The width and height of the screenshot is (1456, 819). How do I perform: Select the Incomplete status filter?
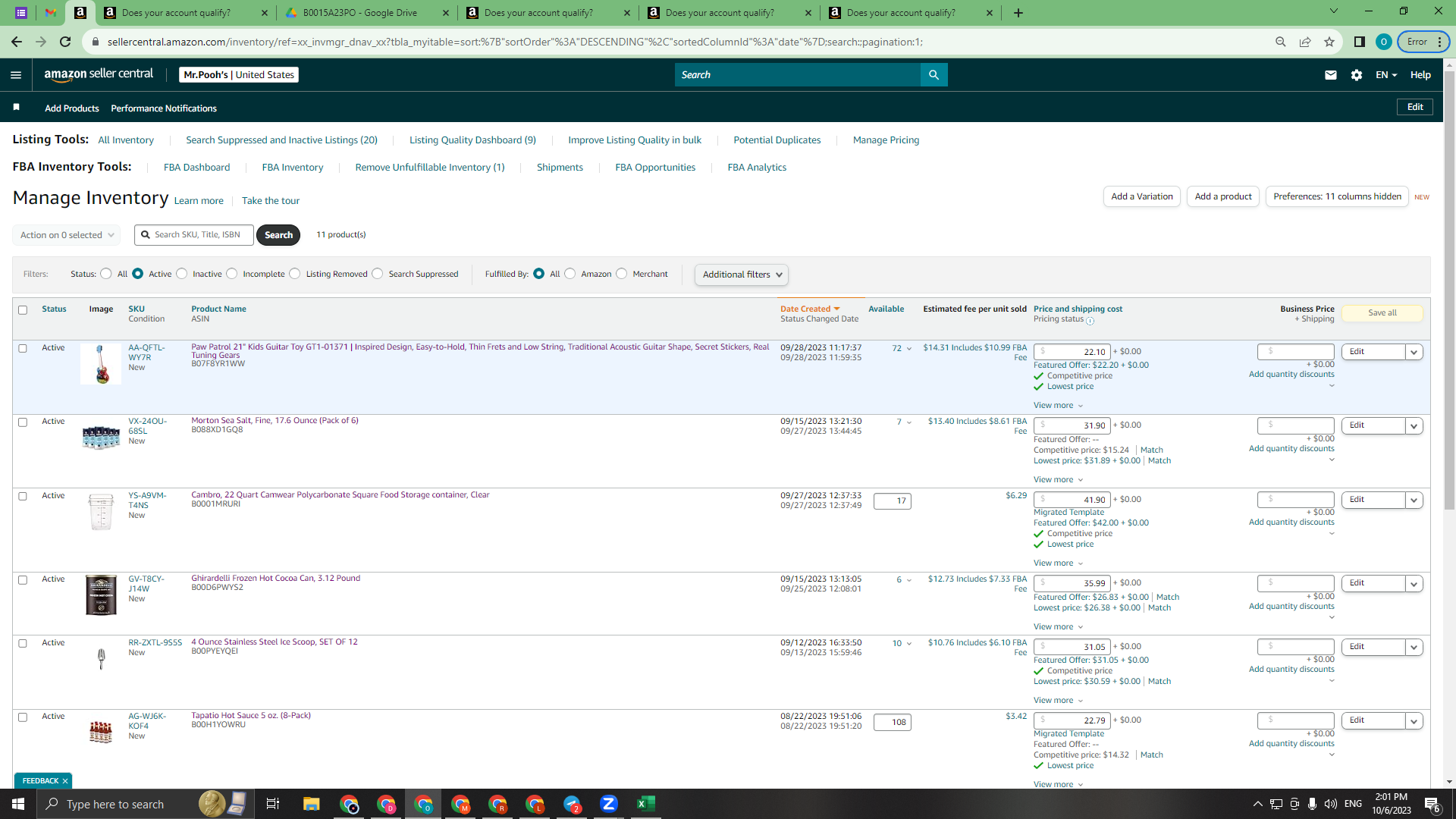232,274
